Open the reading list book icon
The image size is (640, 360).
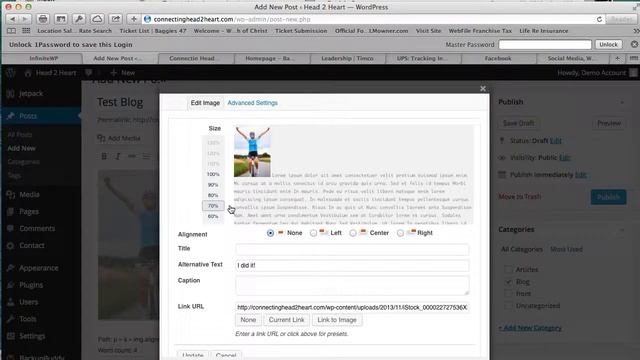pos(11,31)
